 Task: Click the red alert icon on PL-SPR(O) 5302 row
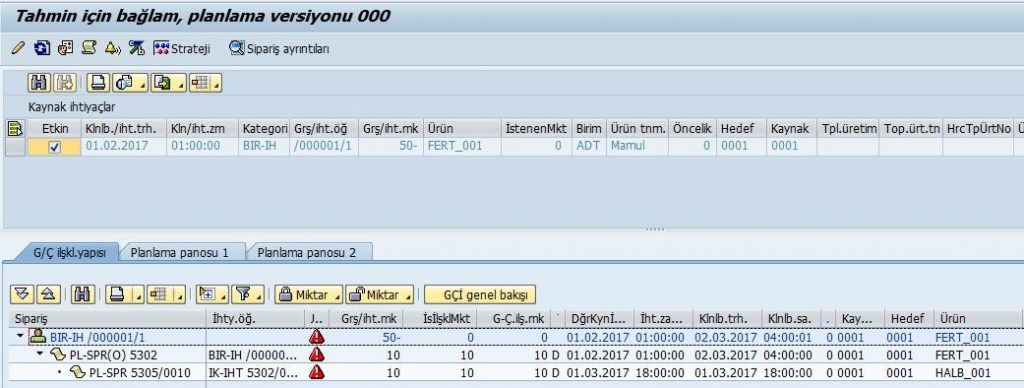(x=317, y=355)
